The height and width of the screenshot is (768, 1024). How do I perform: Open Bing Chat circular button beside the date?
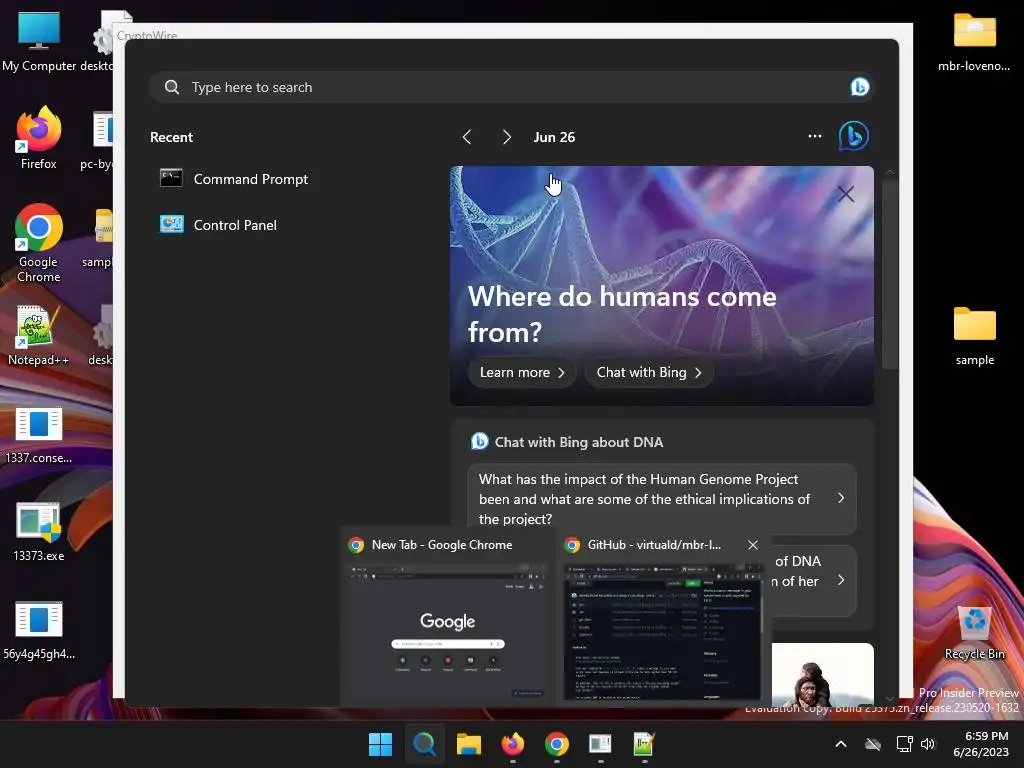pos(854,136)
